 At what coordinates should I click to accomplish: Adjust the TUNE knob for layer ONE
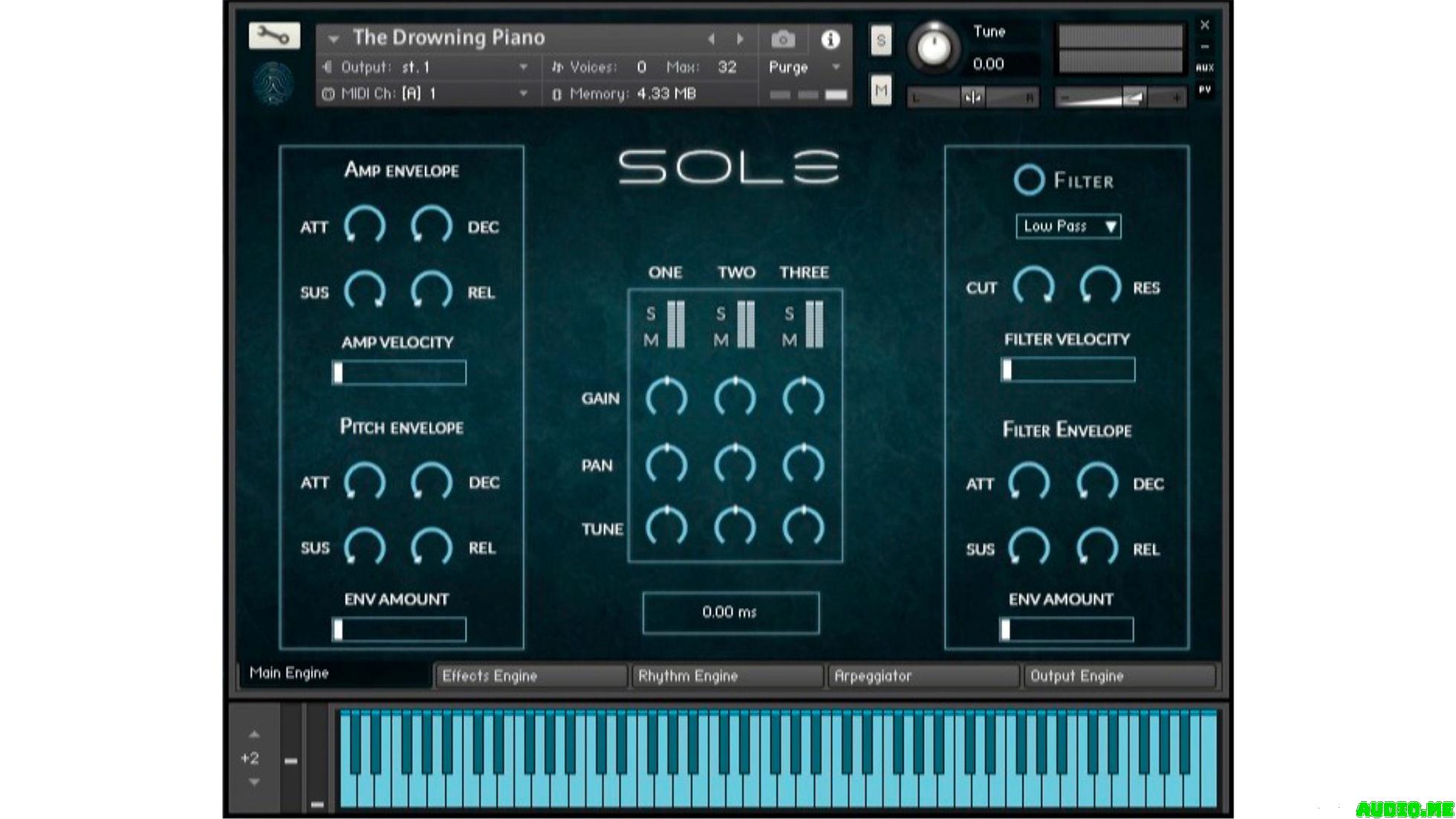[x=666, y=527]
